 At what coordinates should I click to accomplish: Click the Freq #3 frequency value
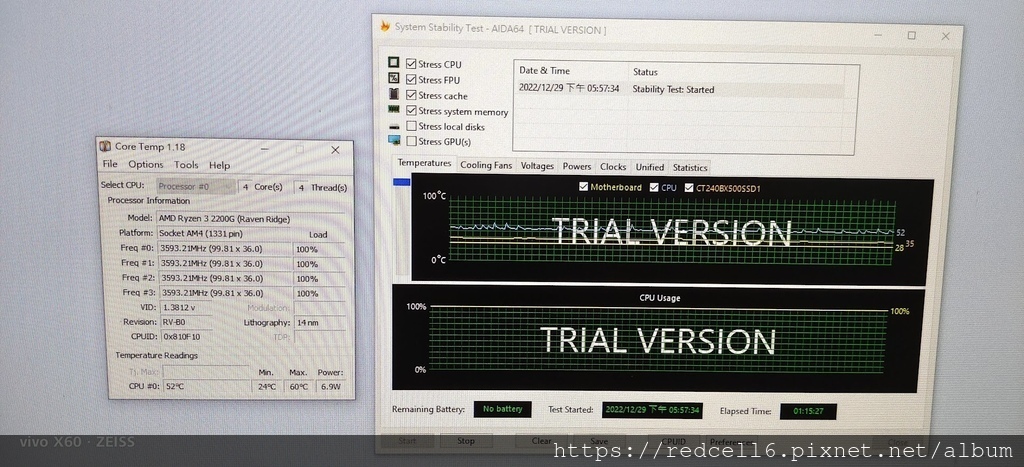(x=224, y=293)
